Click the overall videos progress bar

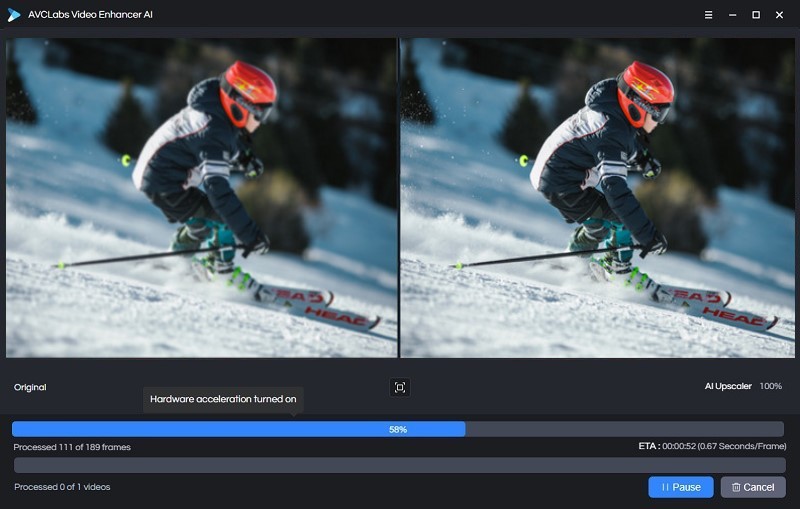399,465
